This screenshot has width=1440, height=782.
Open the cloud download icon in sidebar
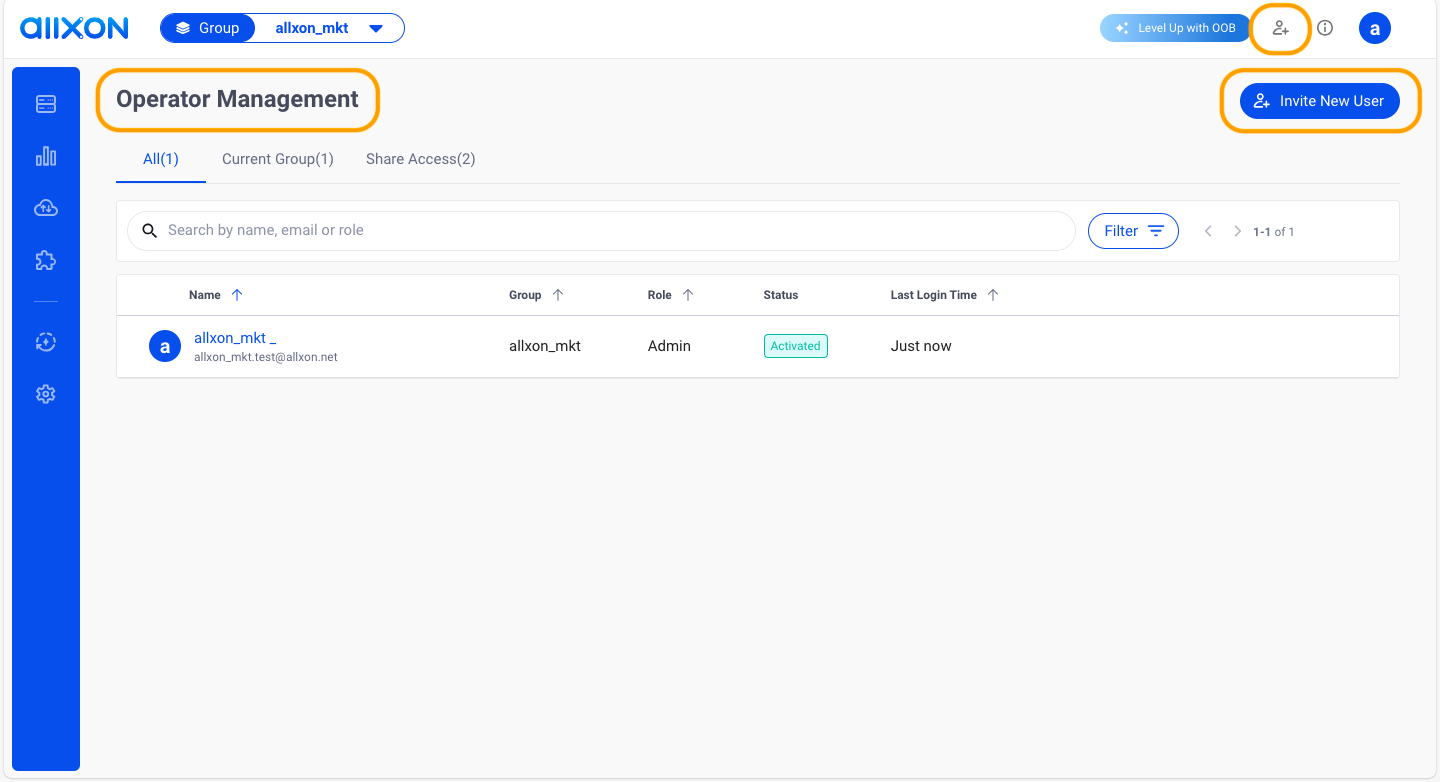coord(46,208)
